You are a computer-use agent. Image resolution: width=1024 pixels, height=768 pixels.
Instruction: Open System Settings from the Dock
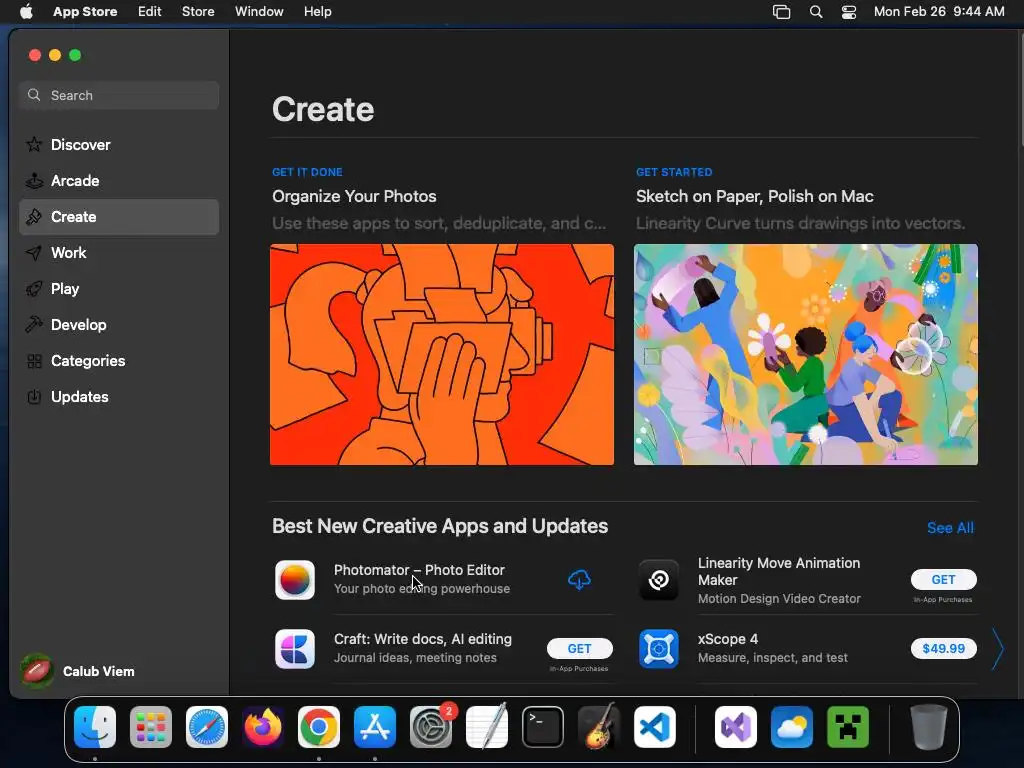point(431,727)
